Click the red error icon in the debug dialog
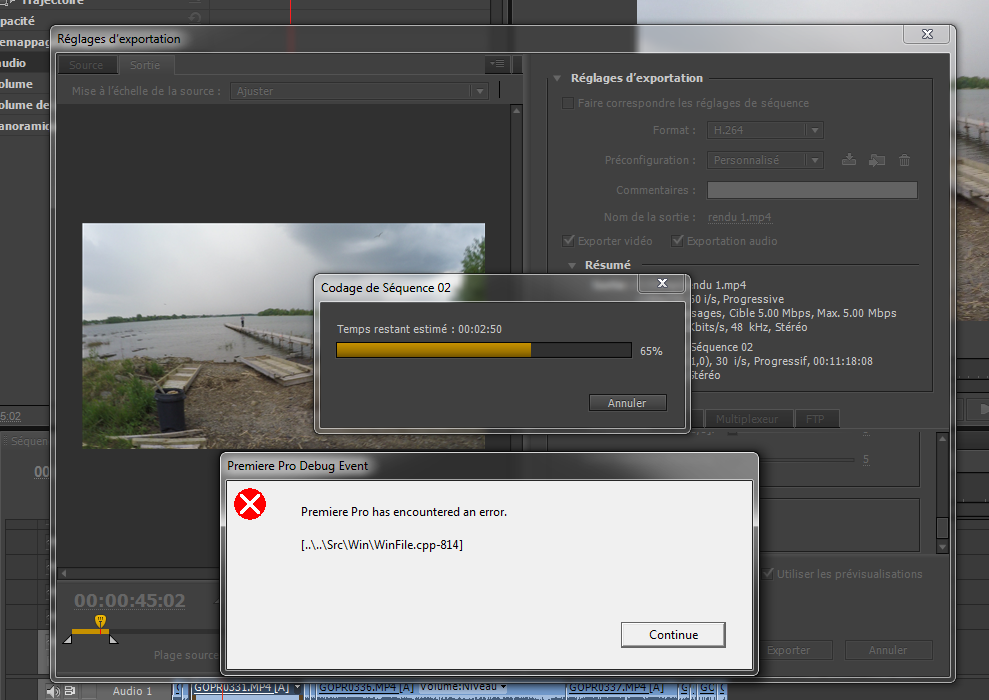This screenshot has width=989, height=700. pos(250,504)
